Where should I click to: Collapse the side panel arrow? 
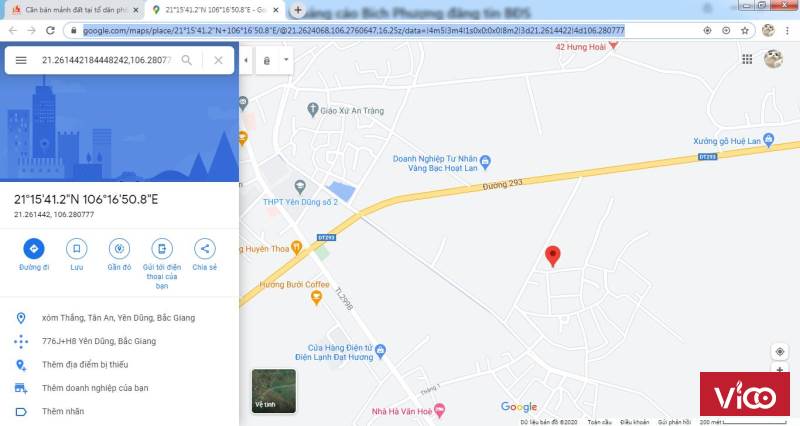(246, 60)
